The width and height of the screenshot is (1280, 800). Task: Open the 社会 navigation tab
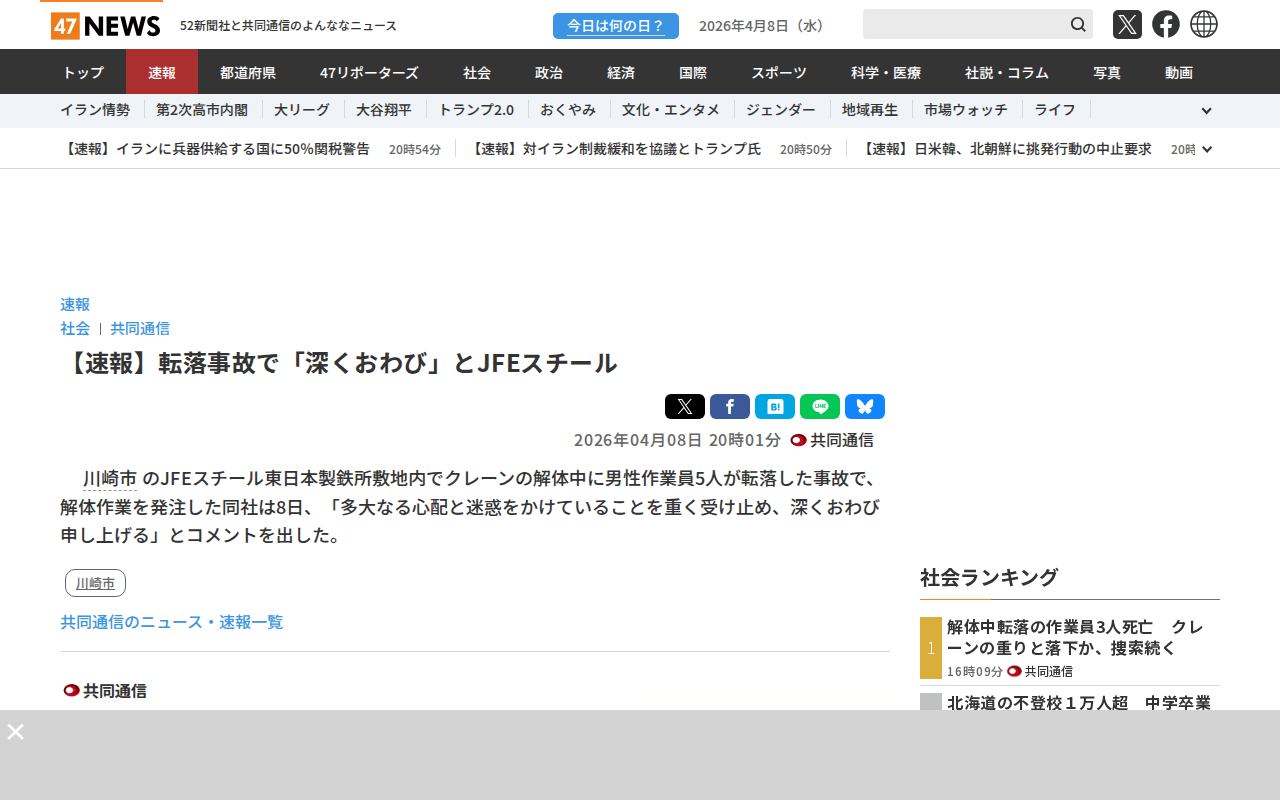pos(477,72)
